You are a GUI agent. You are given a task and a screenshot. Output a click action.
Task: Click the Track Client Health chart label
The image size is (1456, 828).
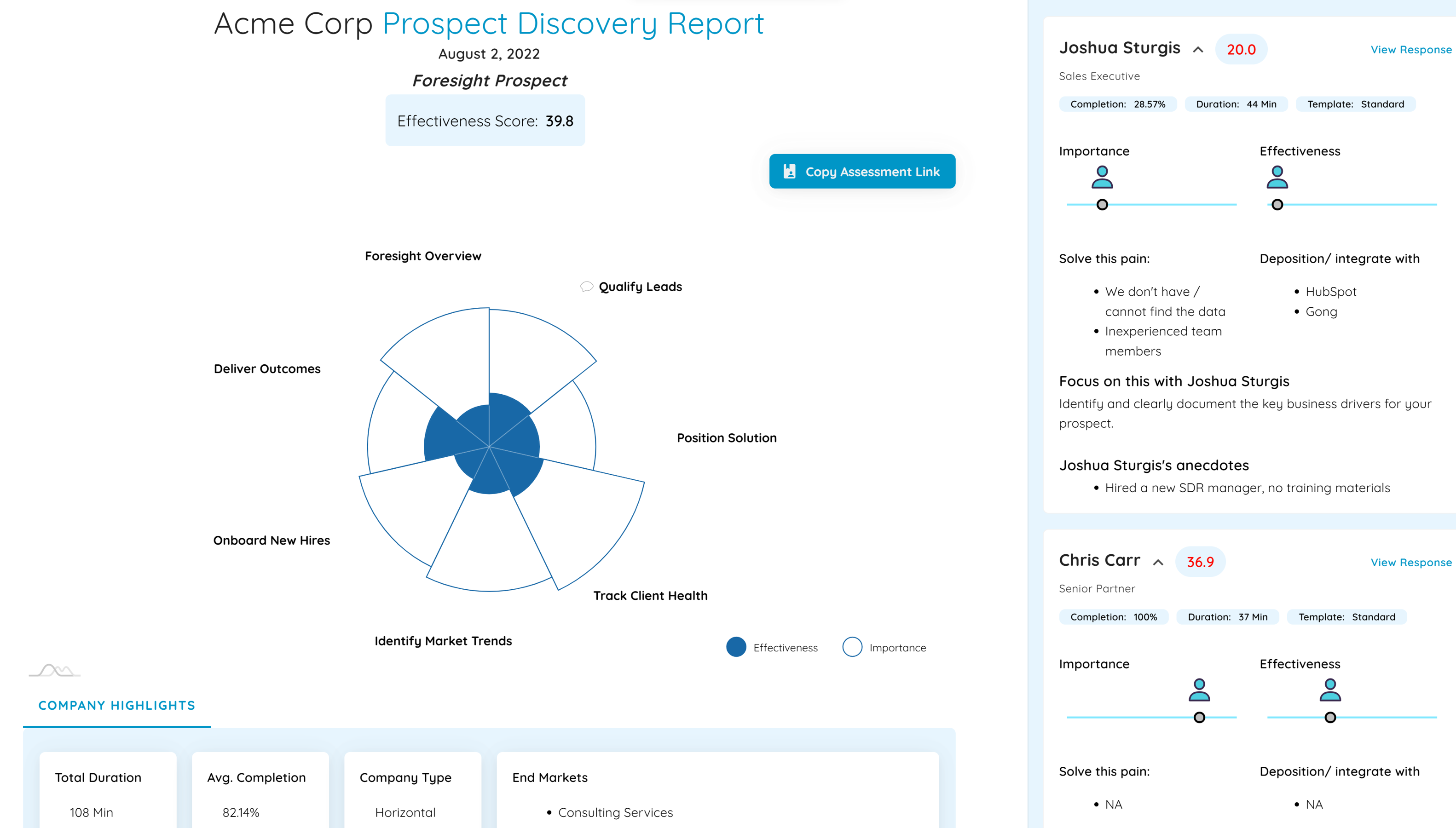coord(650,595)
